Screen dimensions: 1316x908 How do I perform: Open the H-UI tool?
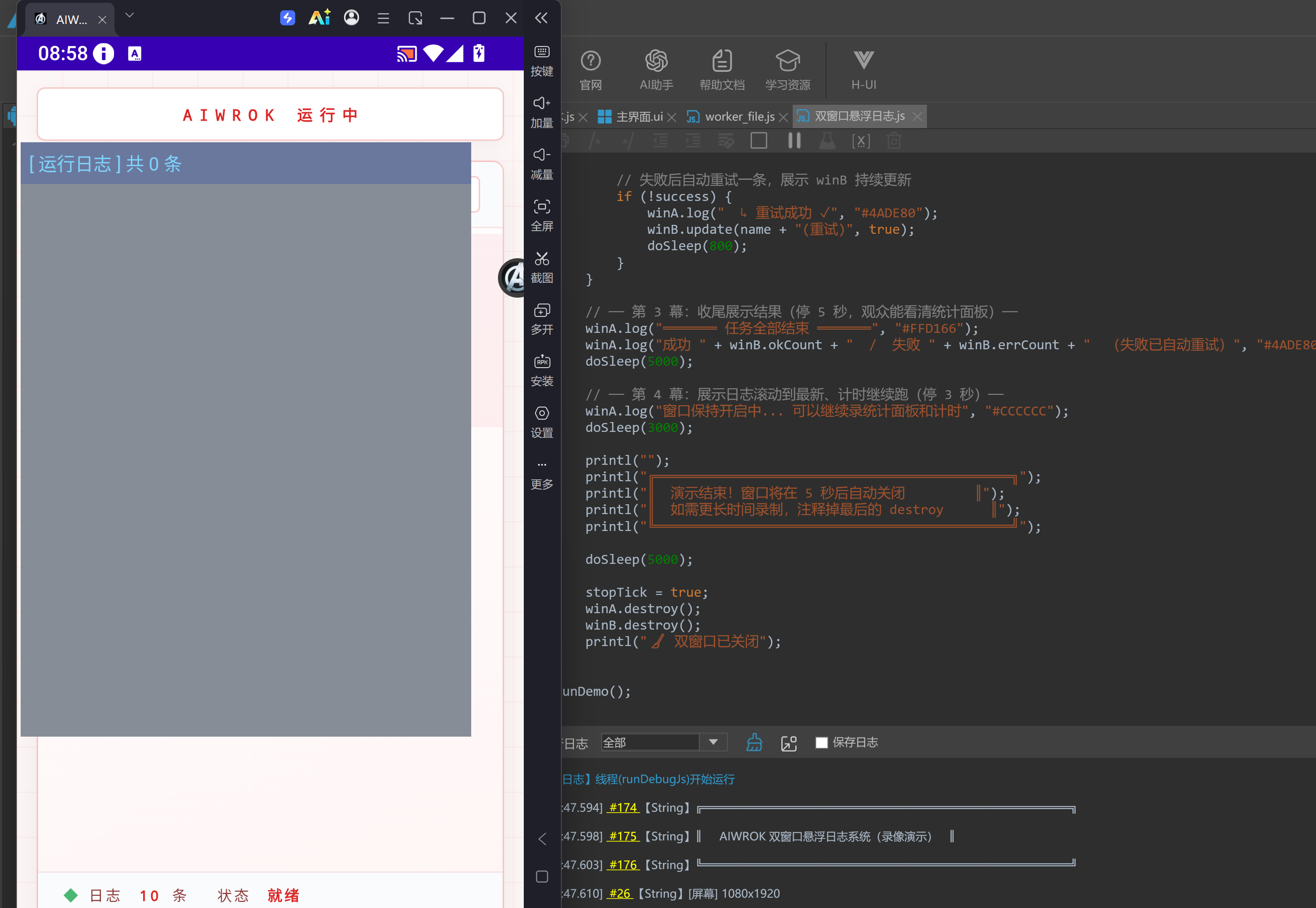[863, 70]
